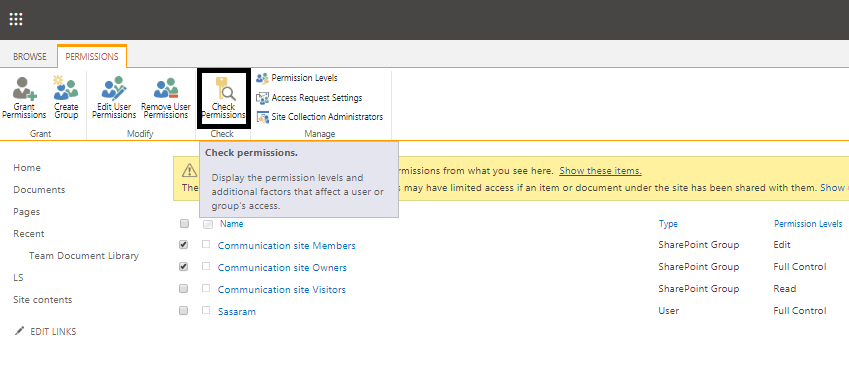Select the PERMISSIONS ribbon tab
The height and width of the screenshot is (383, 849).
(x=92, y=57)
